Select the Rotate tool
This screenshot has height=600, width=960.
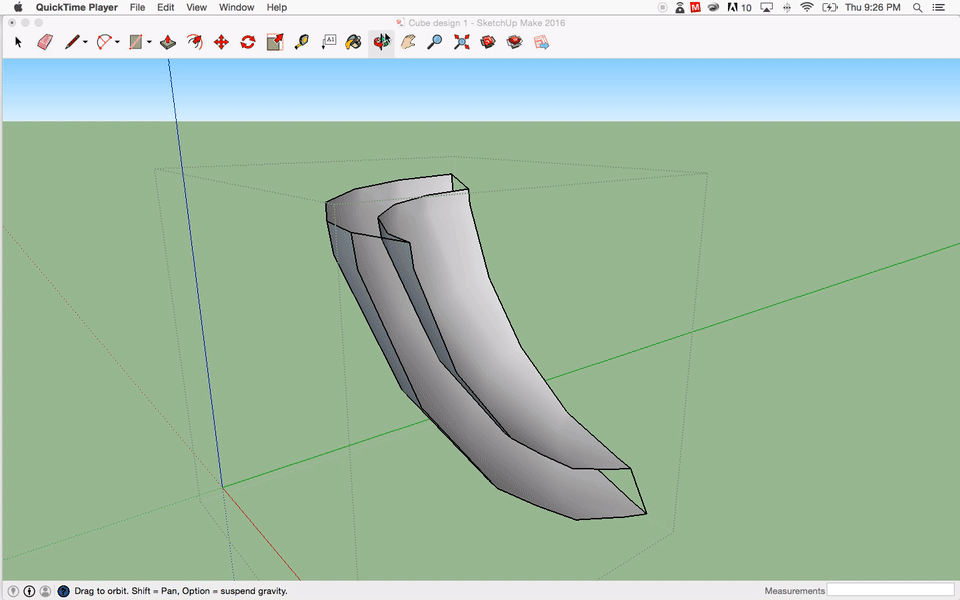(x=248, y=42)
